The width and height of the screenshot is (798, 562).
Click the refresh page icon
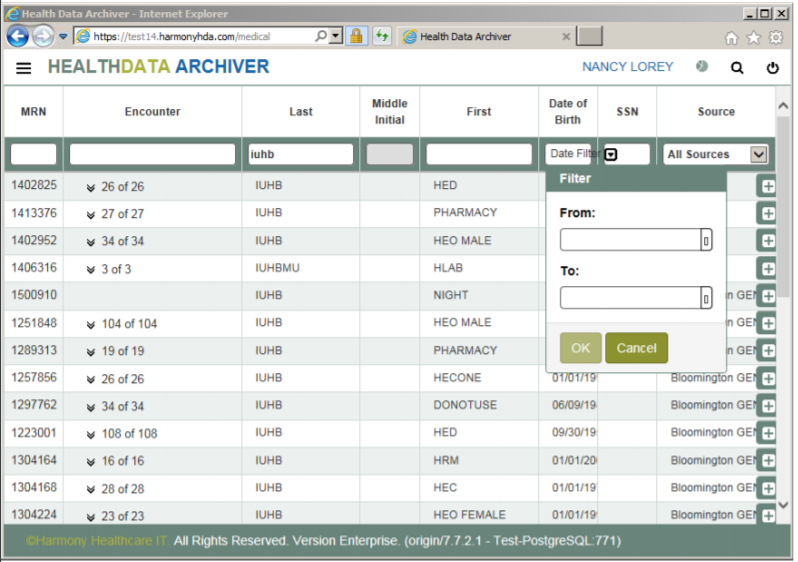(x=382, y=36)
